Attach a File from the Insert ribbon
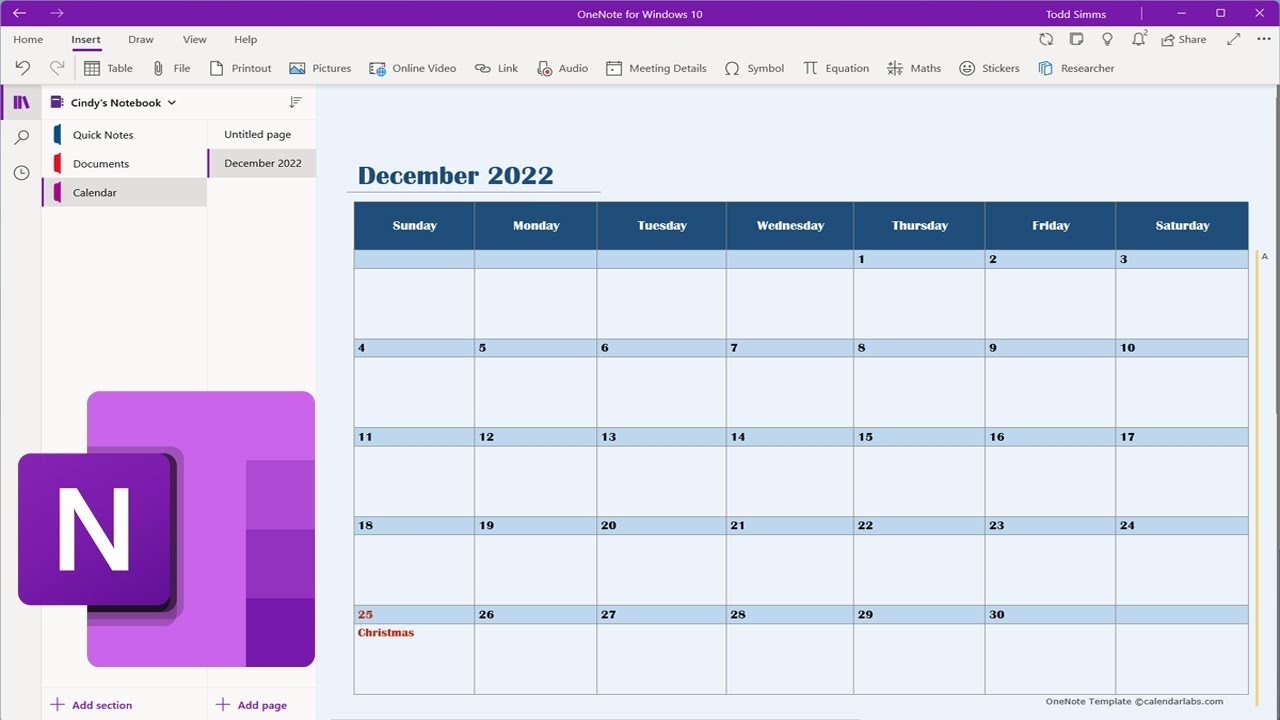This screenshot has height=720, width=1280. [x=171, y=68]
